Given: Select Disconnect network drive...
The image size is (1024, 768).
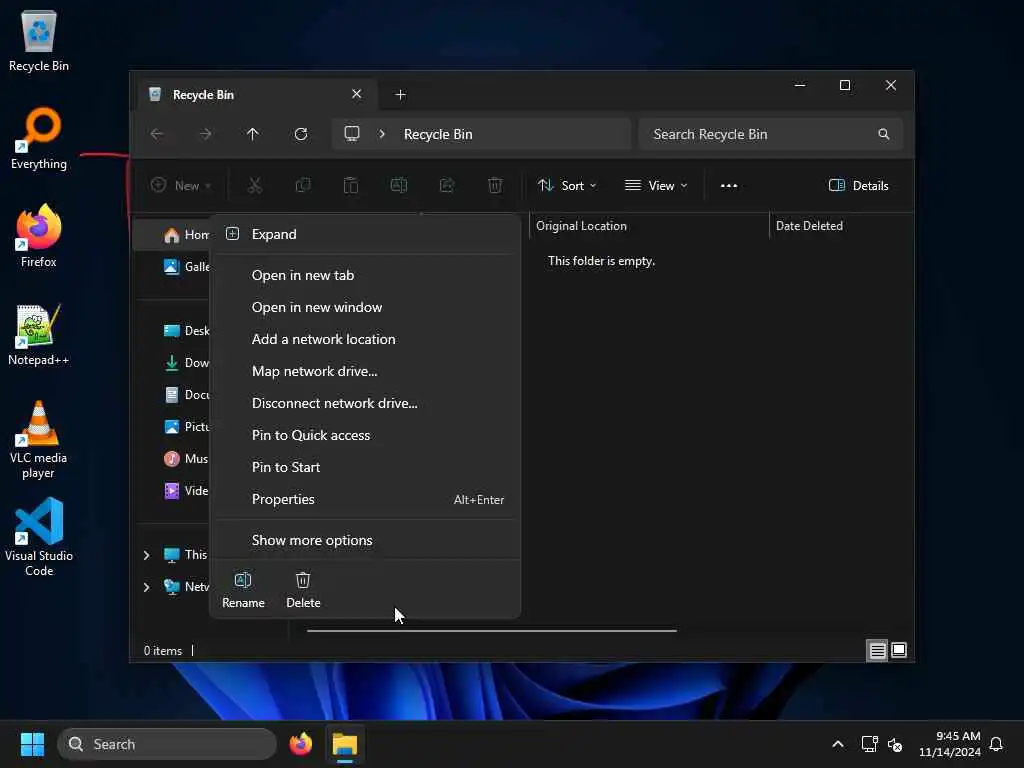Looking at the screenshot, I should [x=364, y=403].
